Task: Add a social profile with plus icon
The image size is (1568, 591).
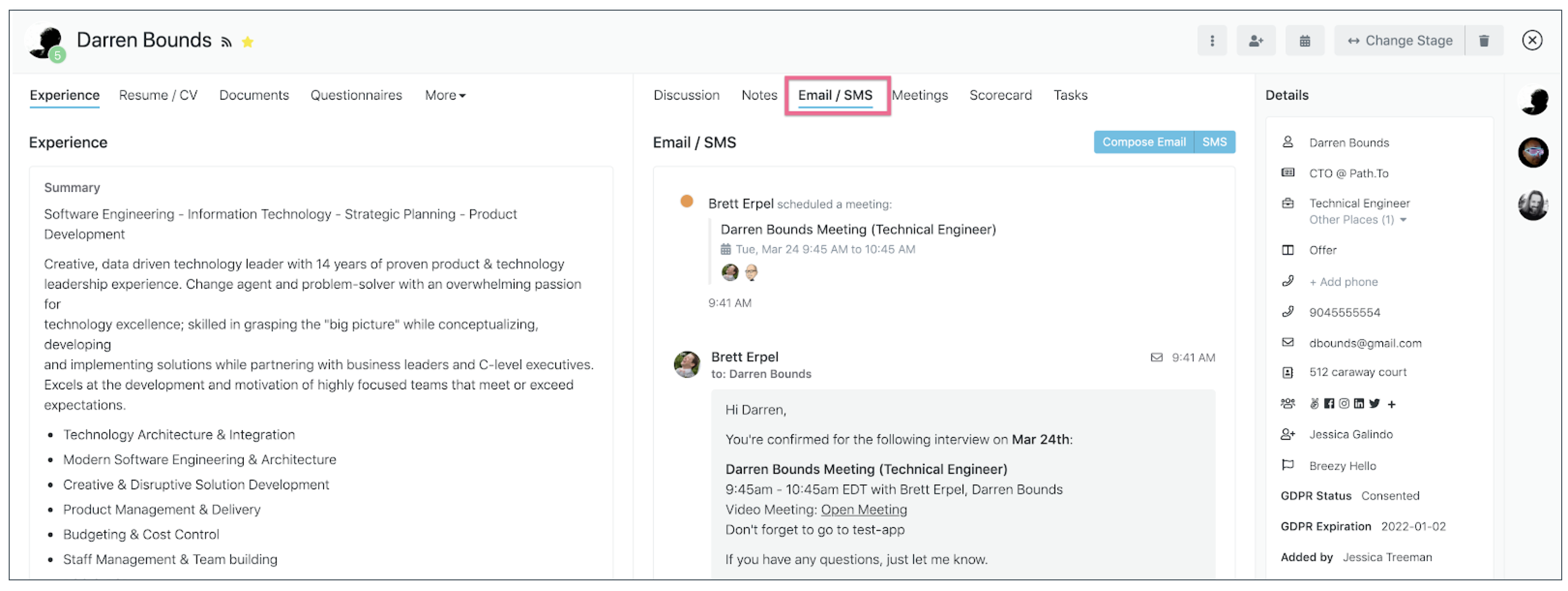Action: point(1391,404)
